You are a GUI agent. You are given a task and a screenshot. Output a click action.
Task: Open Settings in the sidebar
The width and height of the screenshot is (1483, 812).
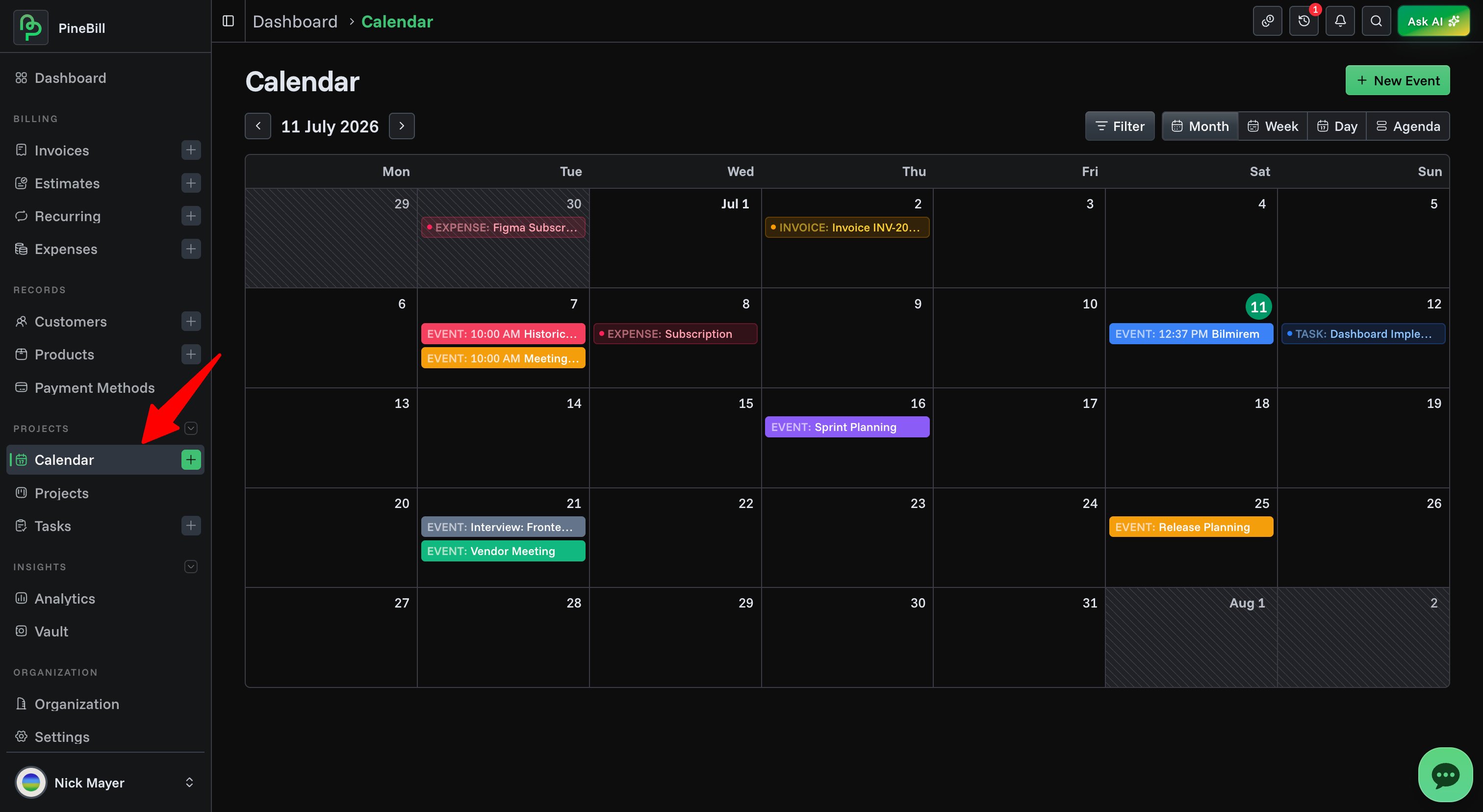105,736
